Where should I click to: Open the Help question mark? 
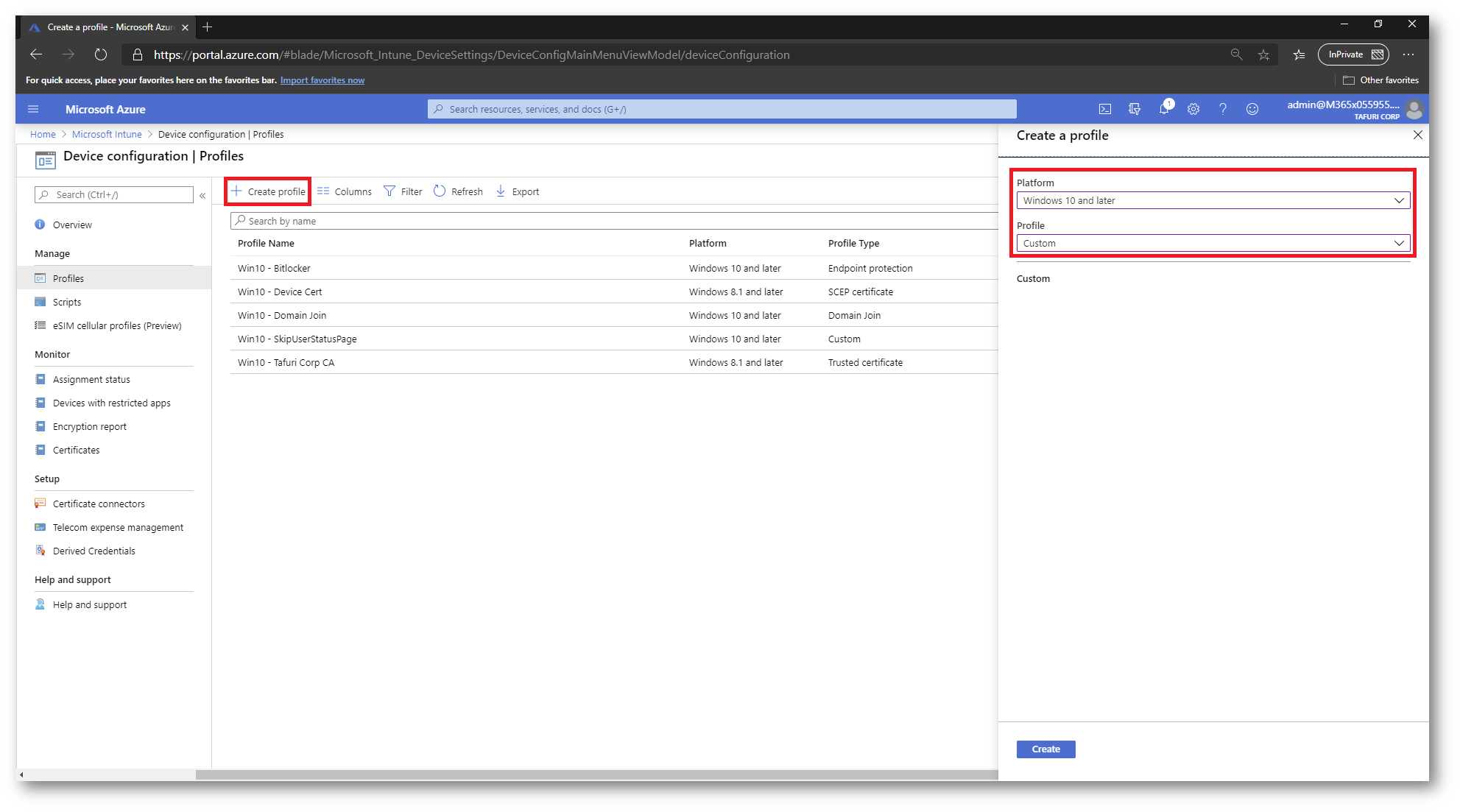click(1222, 109)
